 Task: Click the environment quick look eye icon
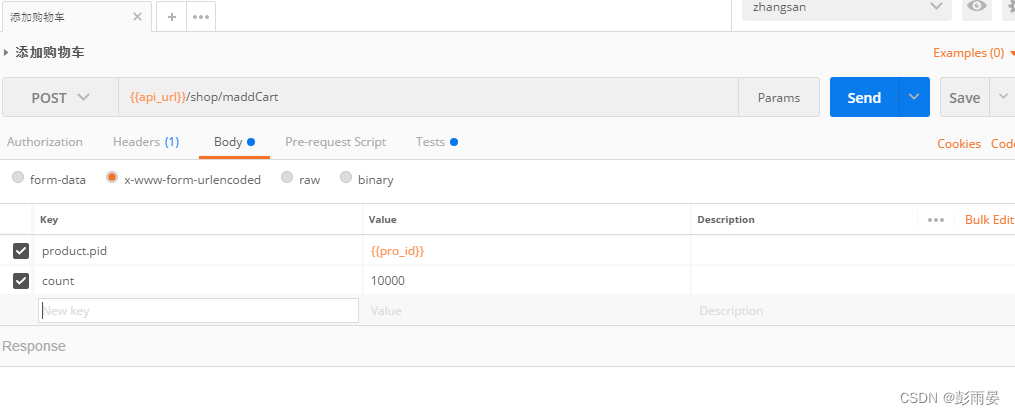tap(976, 7)
